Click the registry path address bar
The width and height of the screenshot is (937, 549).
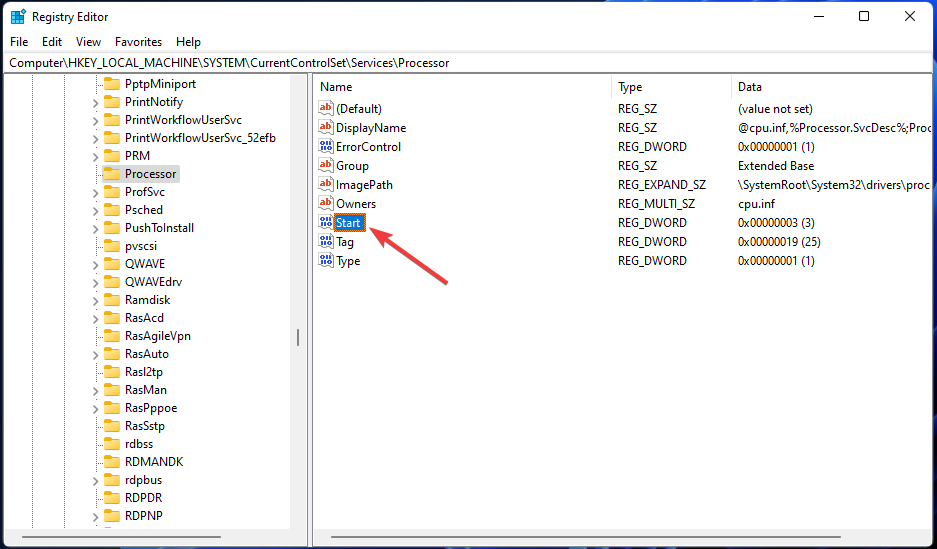(x=468, y=63)
